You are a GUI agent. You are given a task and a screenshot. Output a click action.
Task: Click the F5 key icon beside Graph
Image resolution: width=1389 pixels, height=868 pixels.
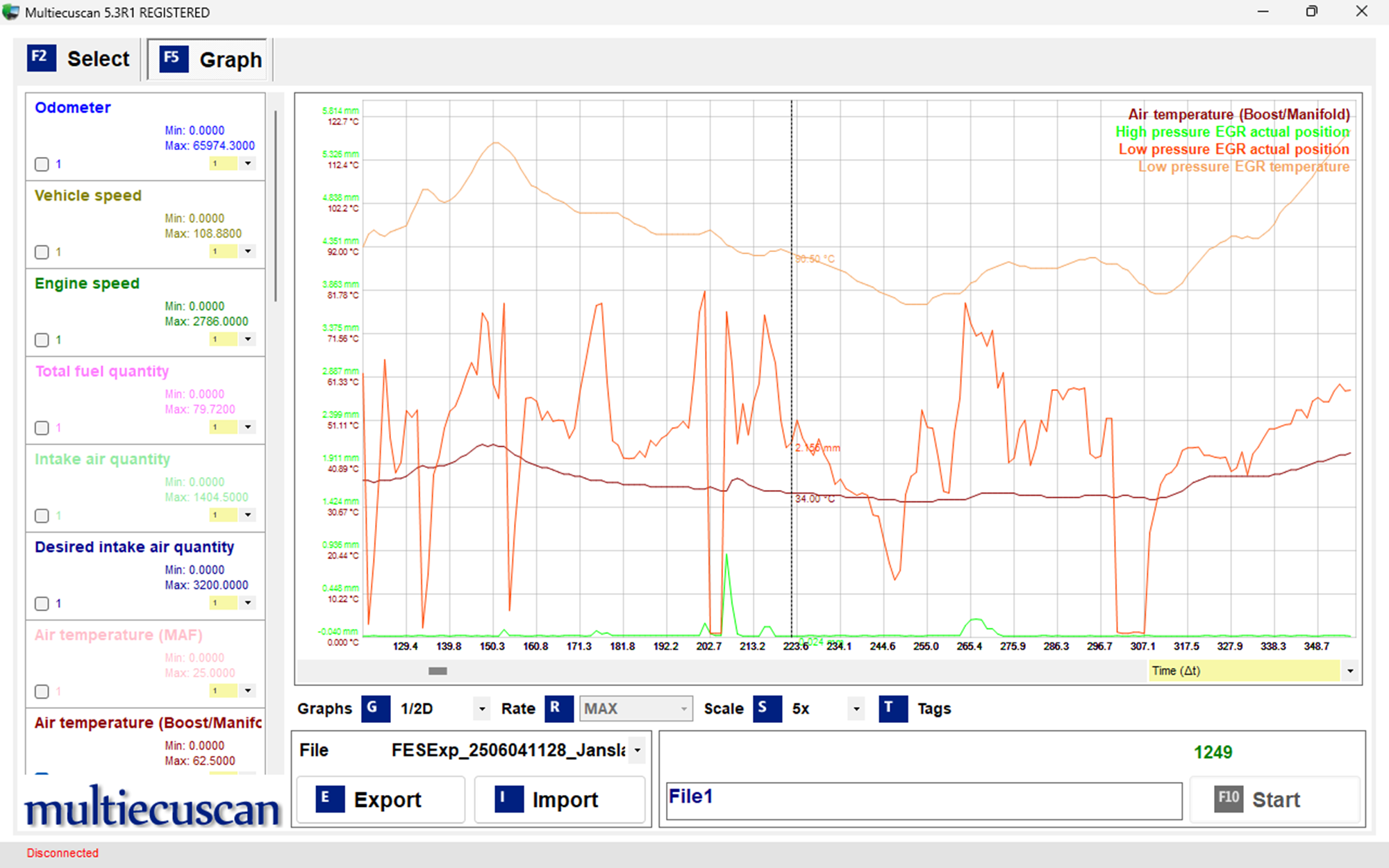[173, 58]
